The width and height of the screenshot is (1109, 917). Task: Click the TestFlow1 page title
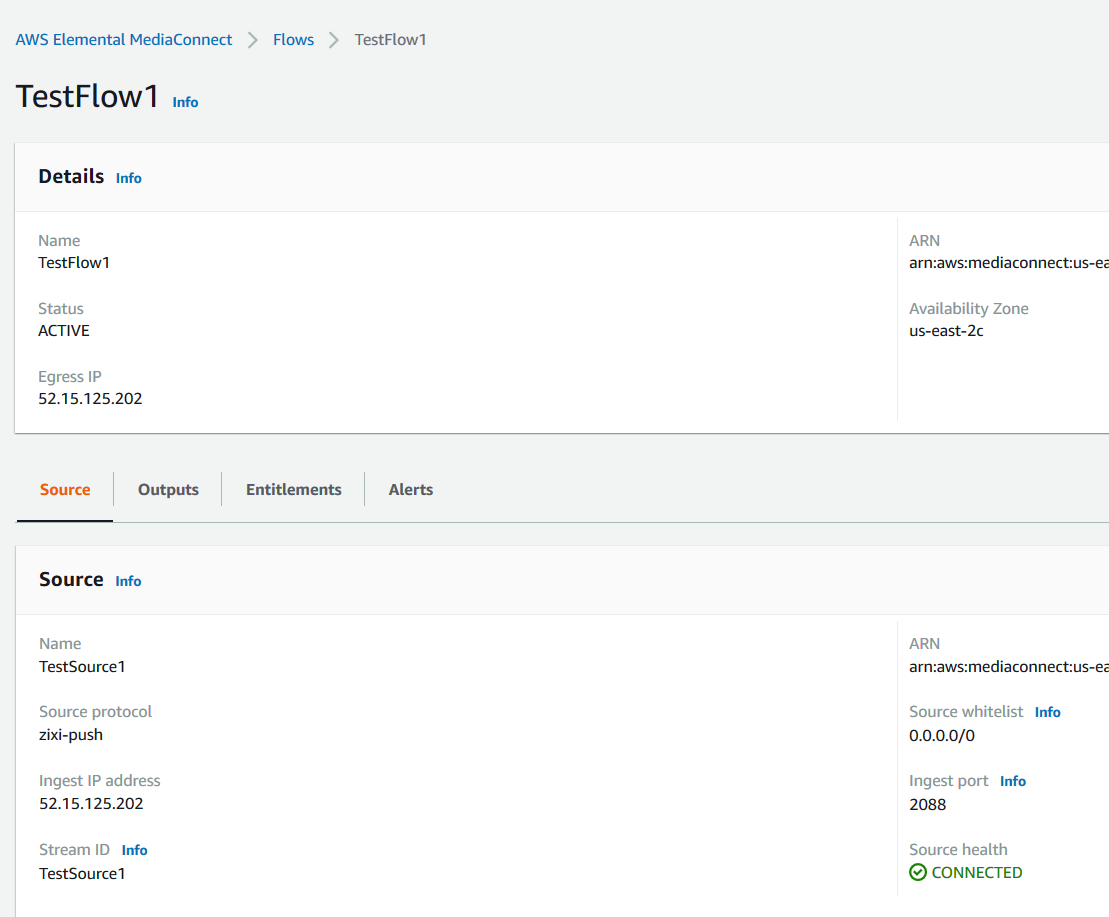(88, 97)
